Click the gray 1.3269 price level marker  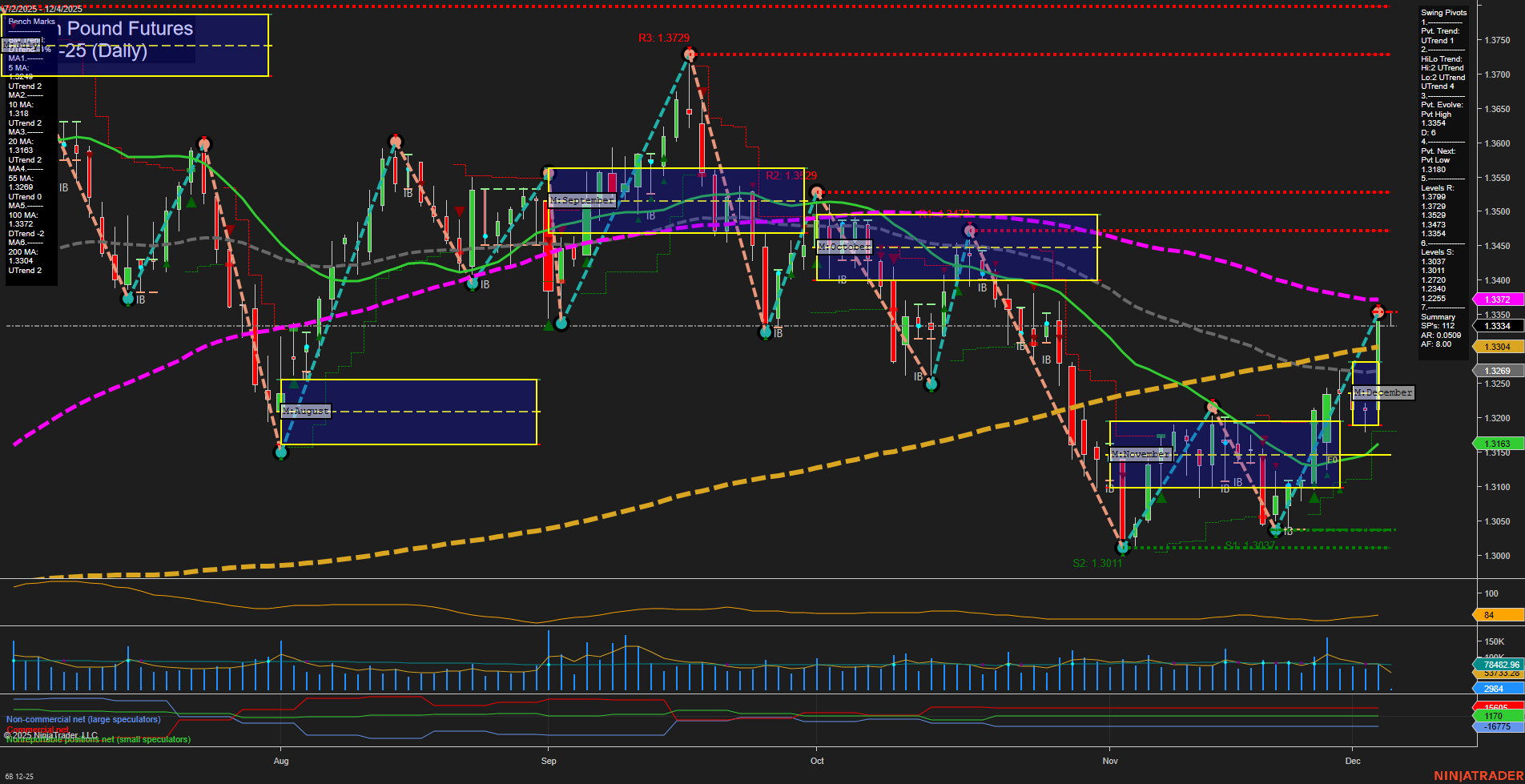pos(1495,370)
